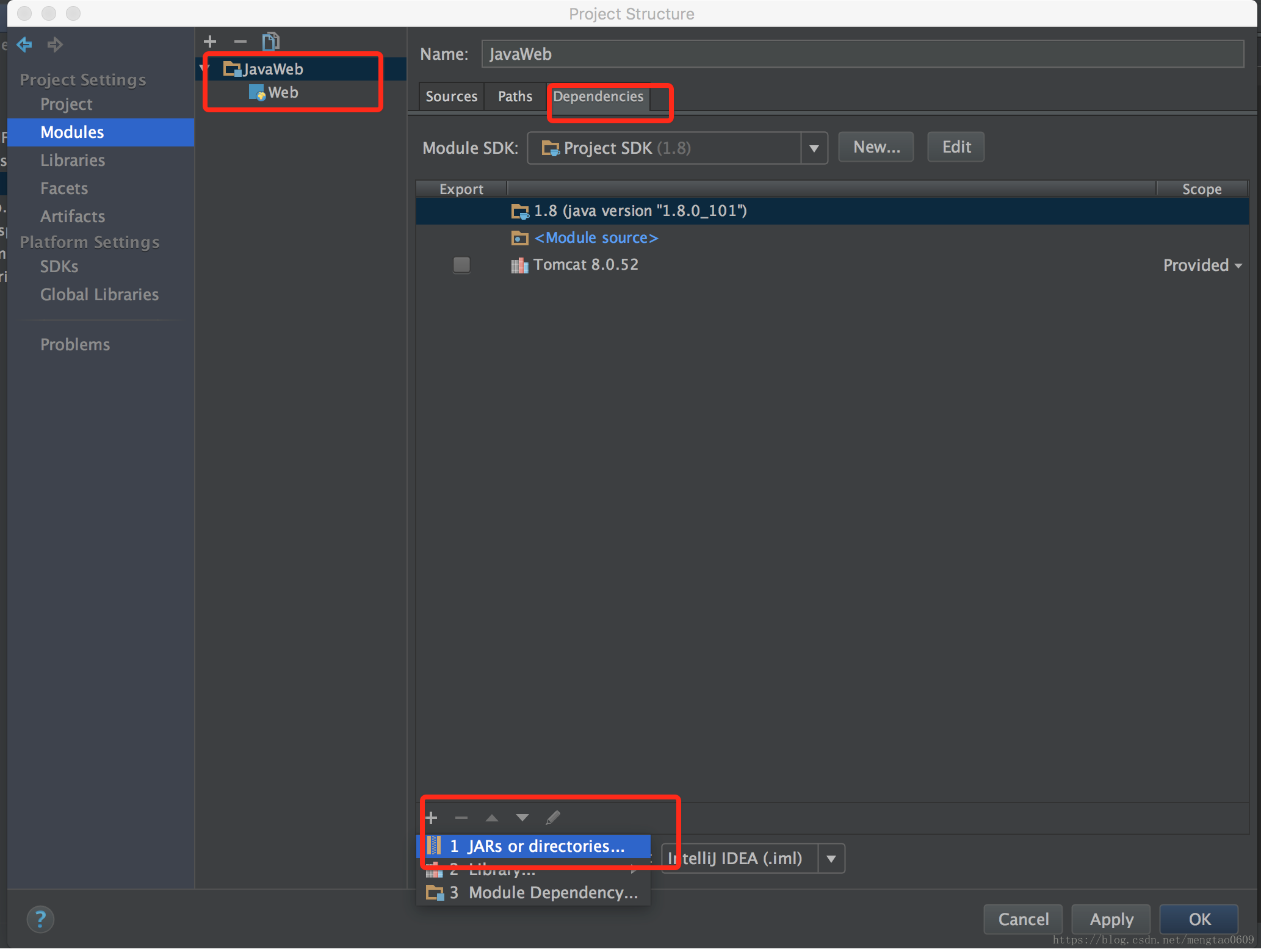
Task: Open Artifacts in the sidebar
Action: (x=73, y=217)
